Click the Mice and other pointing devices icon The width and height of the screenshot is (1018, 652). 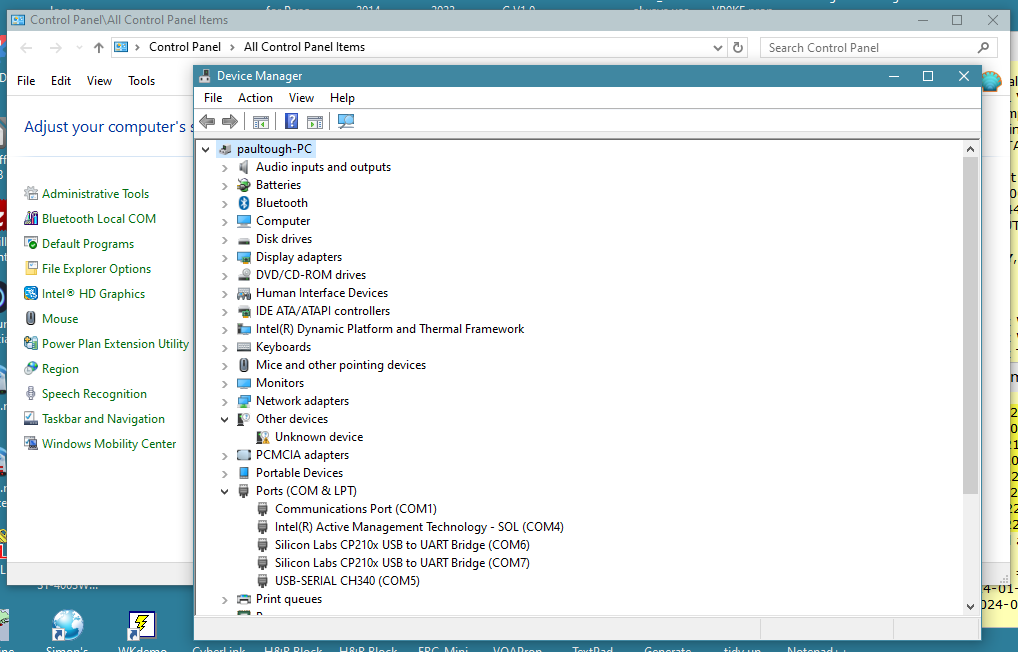tap(244, 365)
